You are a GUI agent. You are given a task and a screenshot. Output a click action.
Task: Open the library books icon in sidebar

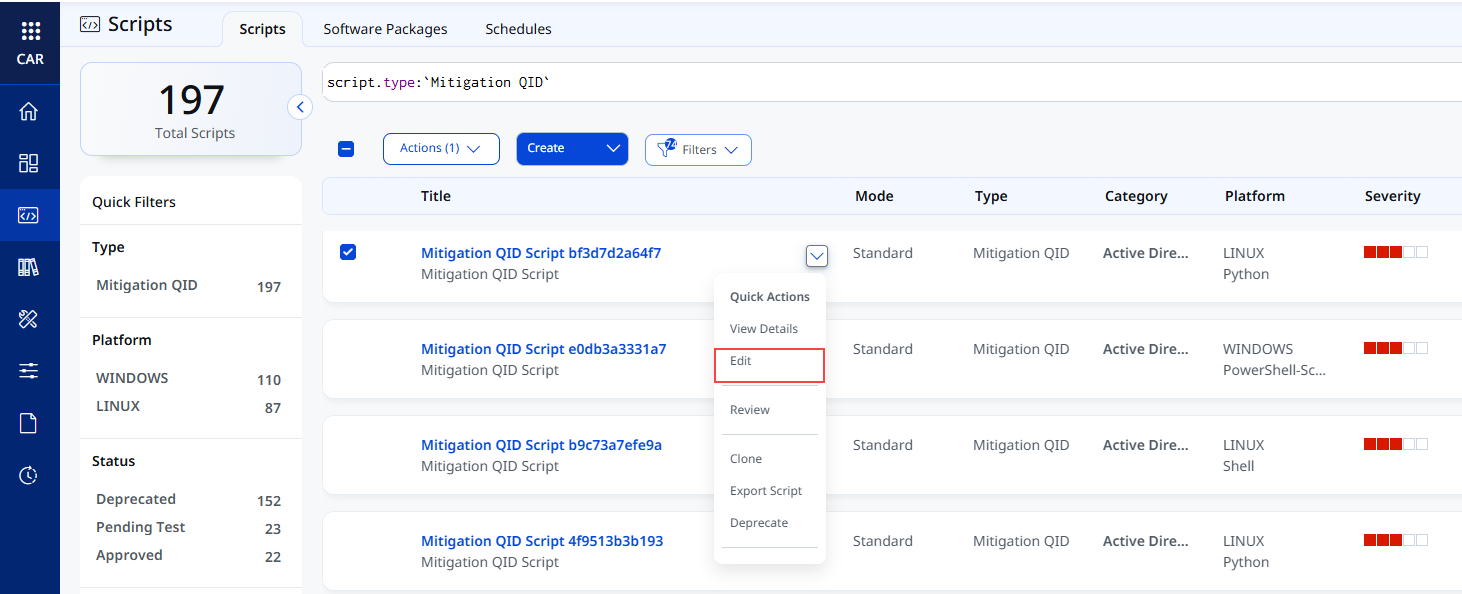29,267
